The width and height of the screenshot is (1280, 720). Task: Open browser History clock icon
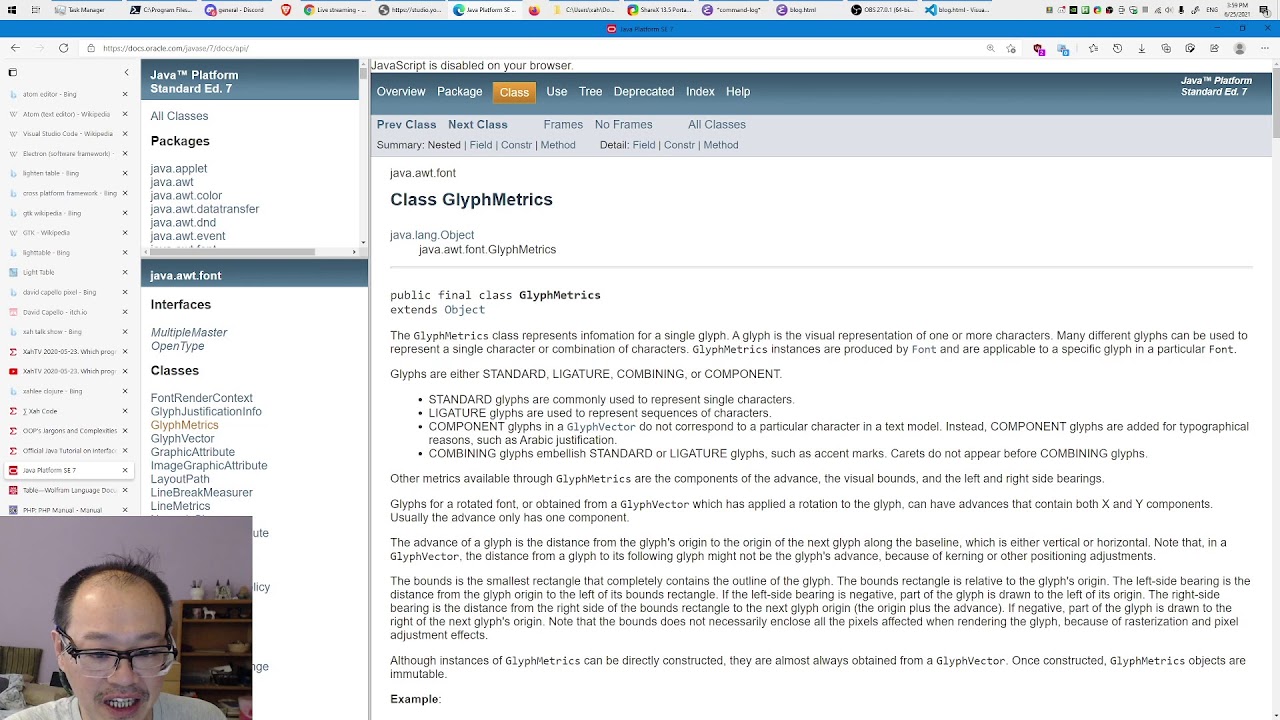1117,48
